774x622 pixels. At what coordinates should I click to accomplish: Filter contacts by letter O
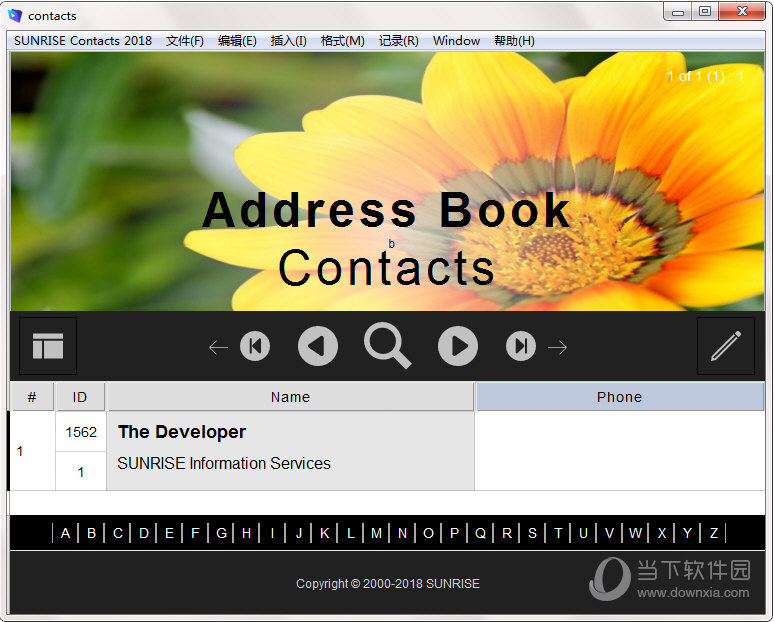click(x=428, y=533)
